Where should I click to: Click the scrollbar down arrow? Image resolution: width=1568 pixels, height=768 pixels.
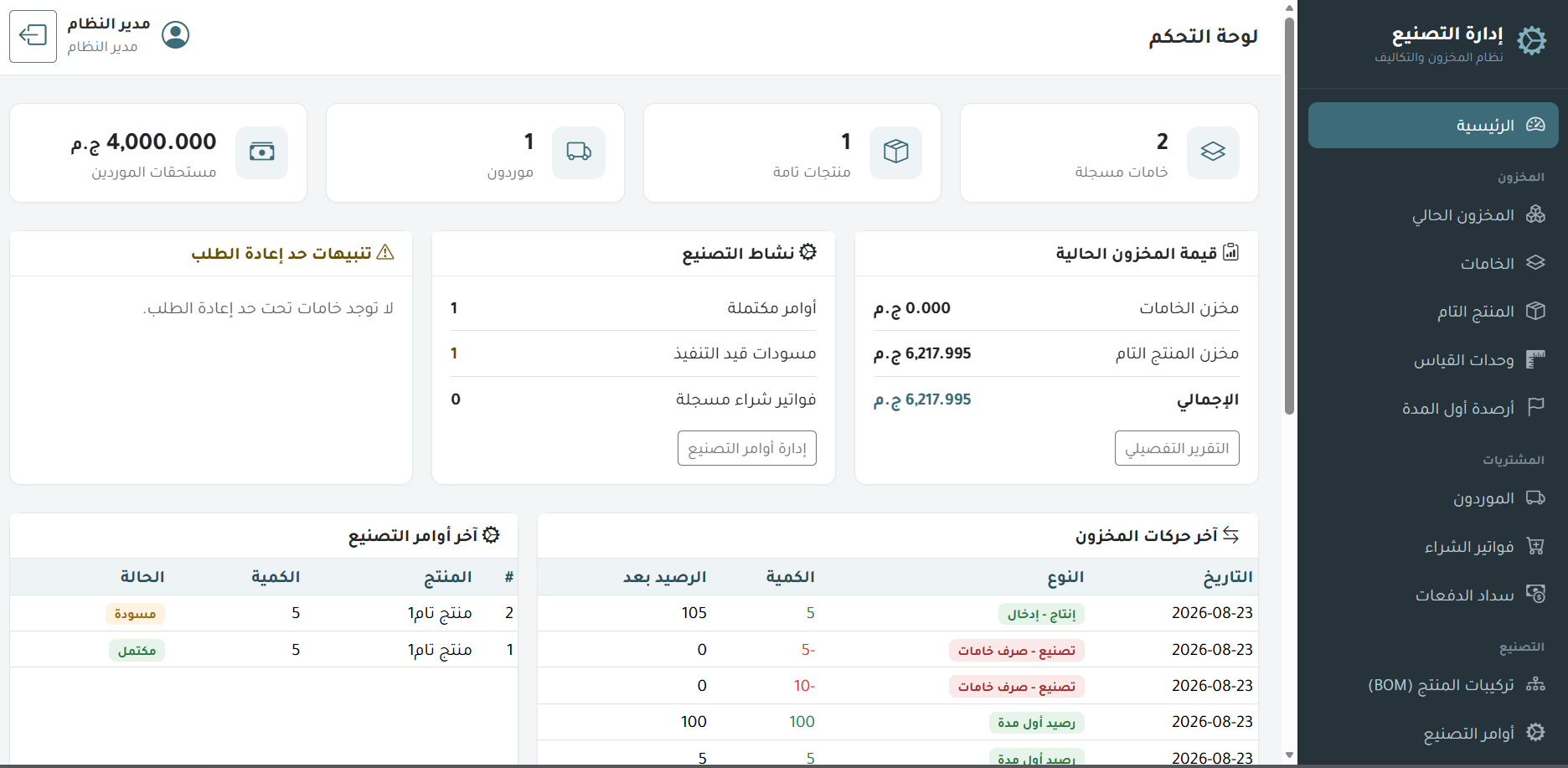click(1289, 755)
